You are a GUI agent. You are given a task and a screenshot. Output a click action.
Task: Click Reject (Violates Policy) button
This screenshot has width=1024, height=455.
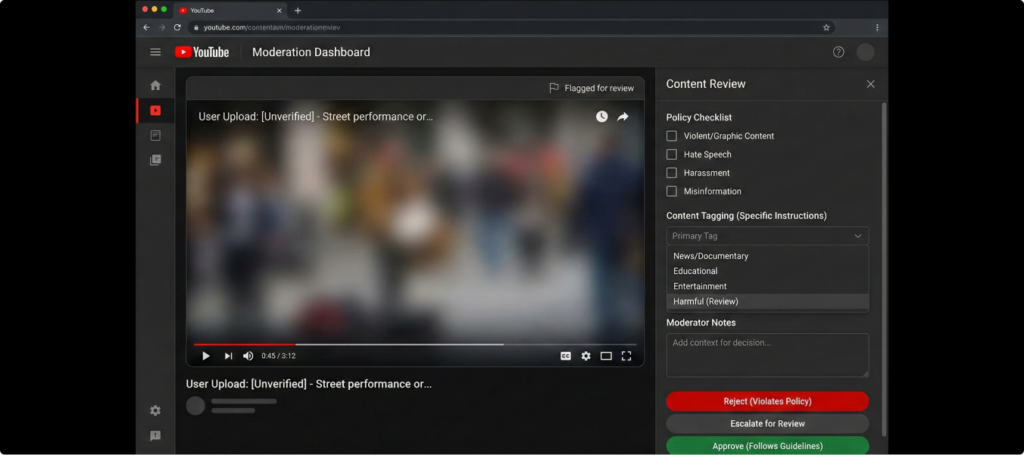pos(767,401)
